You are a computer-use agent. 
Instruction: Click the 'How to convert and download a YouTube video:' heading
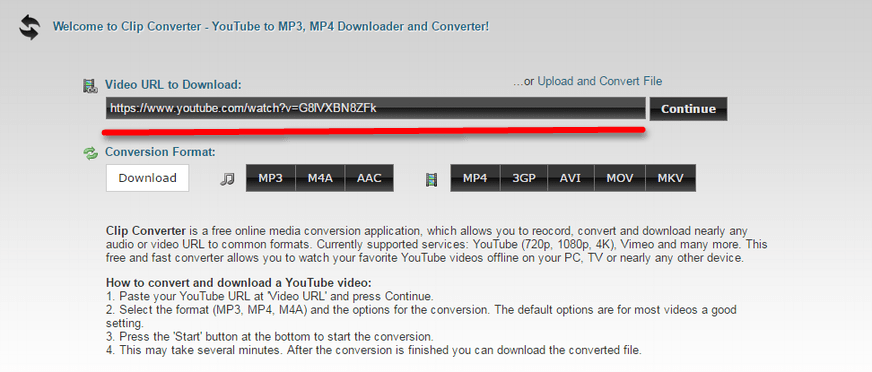click(x=239, y=282)
